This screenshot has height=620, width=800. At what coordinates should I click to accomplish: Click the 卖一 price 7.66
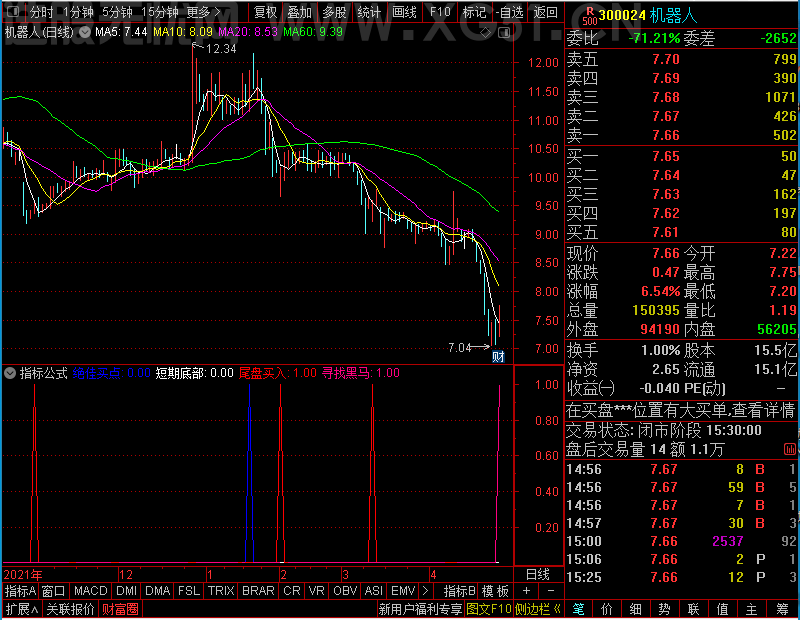(x=666, y=135)
